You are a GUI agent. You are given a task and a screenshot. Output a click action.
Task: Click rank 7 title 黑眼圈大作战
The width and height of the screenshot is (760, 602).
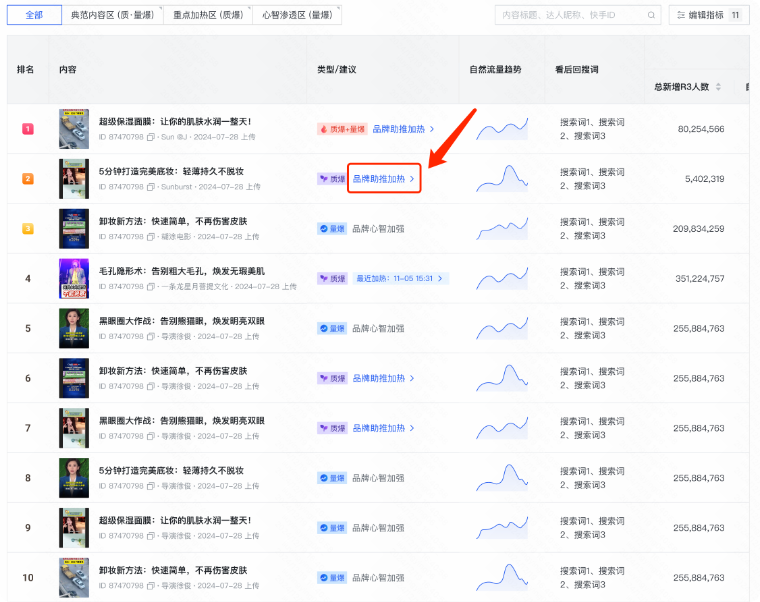pos(182,421)
